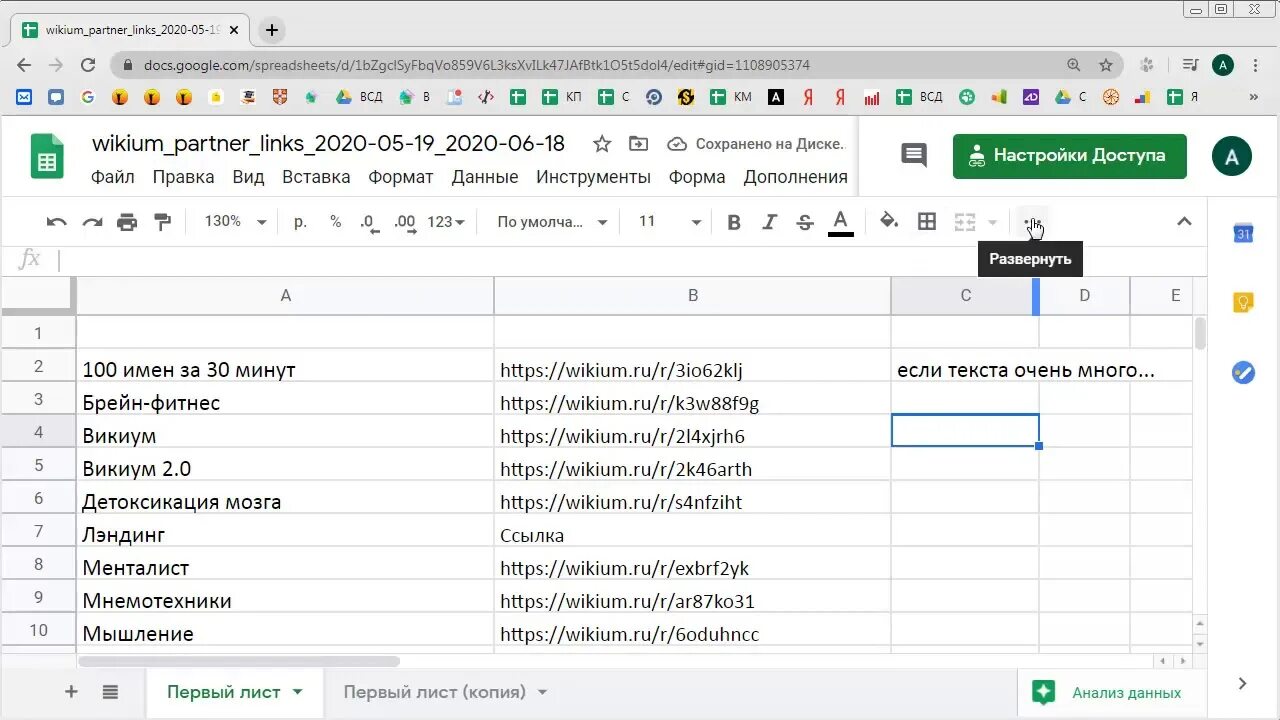Select column B header
The width and height of the screenshot is (1280, 720).
(x=692, y=296)
